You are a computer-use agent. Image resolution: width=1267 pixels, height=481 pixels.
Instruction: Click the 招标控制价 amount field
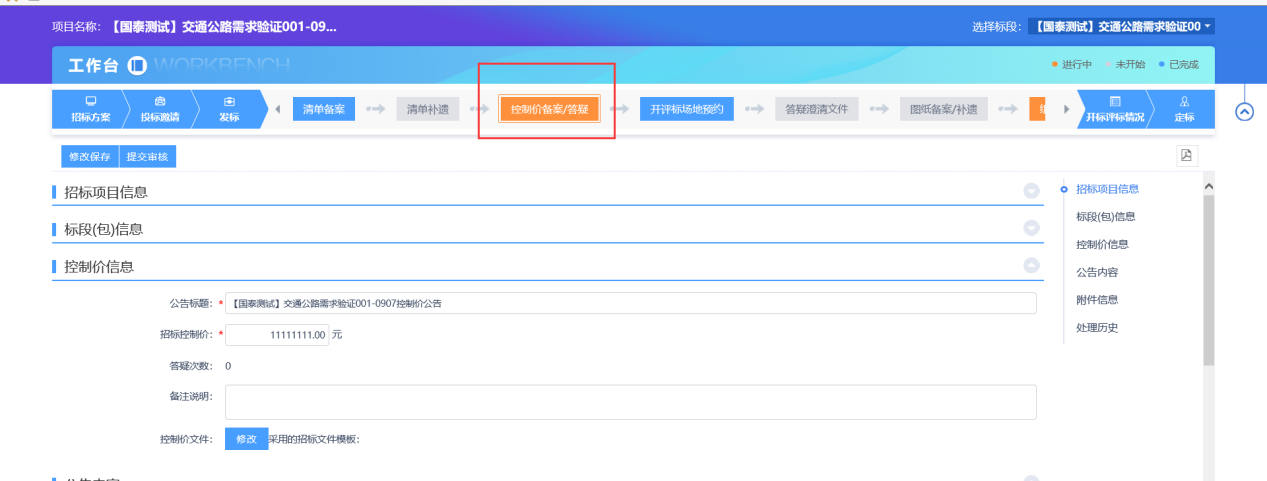tap(278, 335)
